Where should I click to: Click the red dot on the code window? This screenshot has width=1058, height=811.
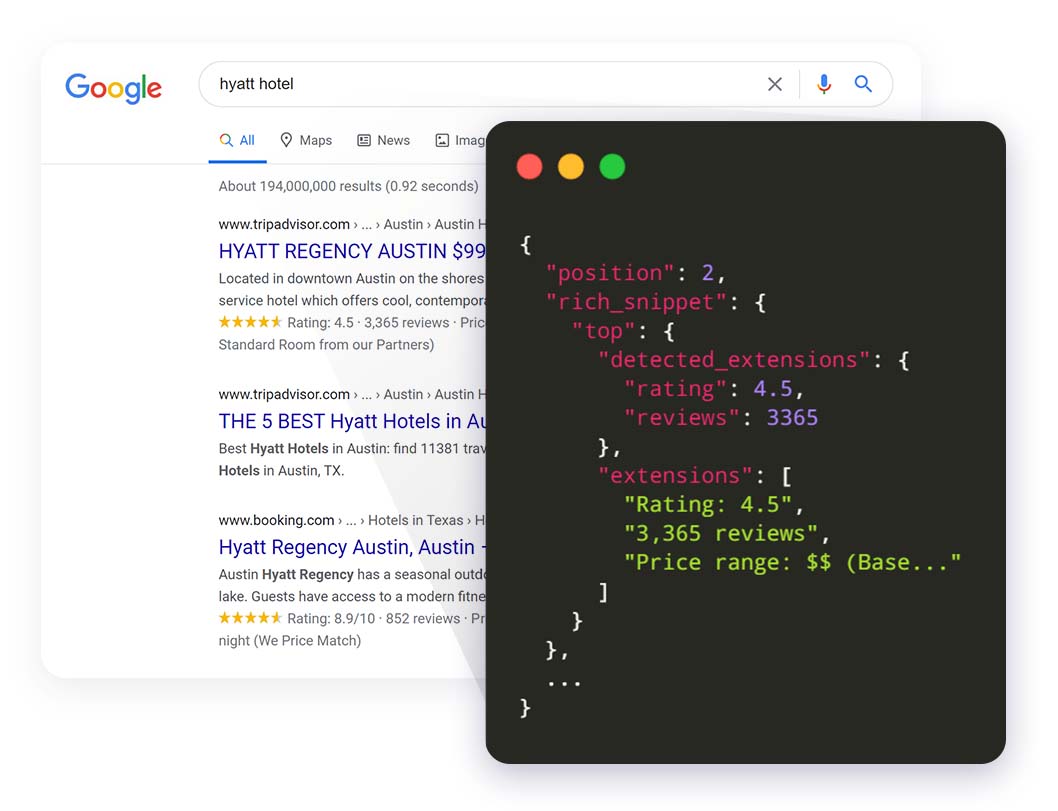pyautogui.click(x=529, y=167)
